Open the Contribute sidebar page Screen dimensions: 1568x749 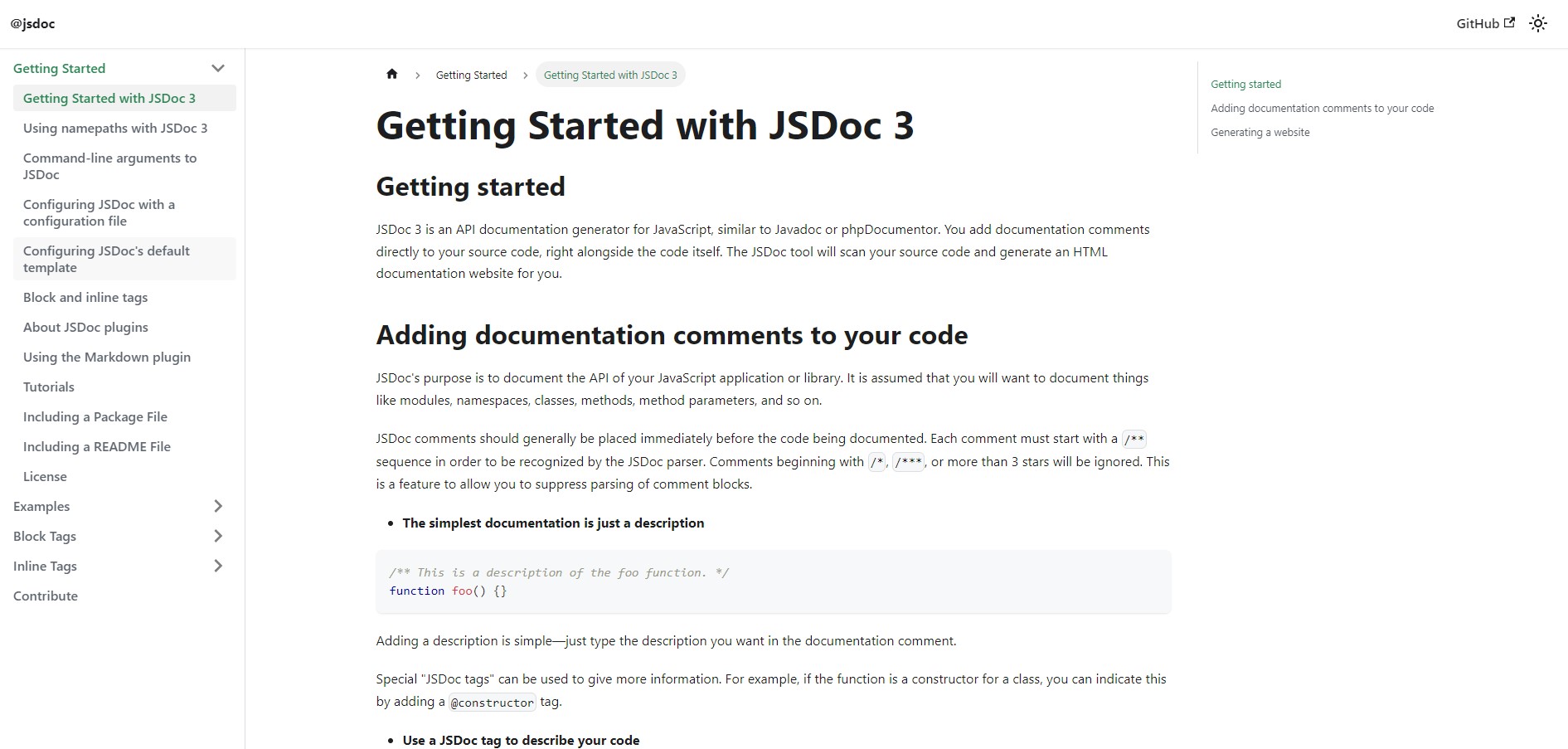click(46, 596)
